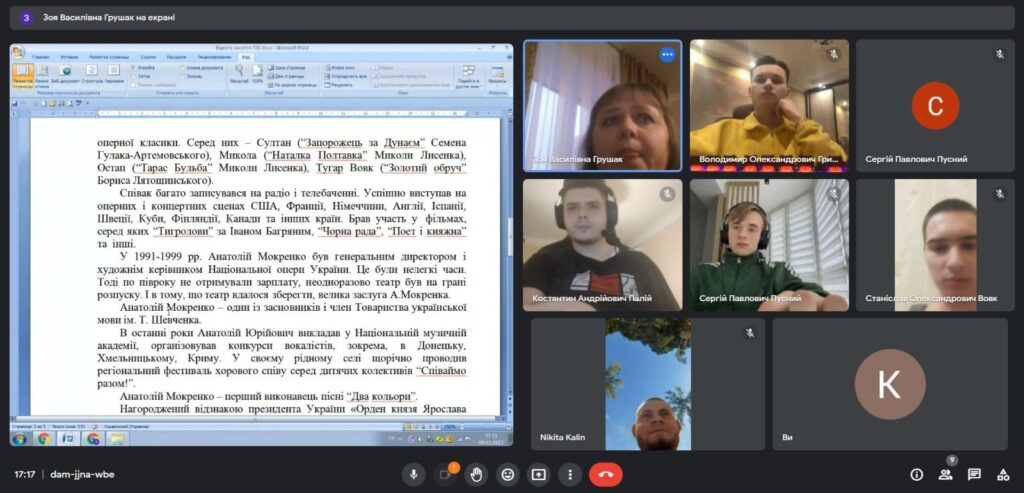Click the Сергій Павлович Пусний avatar tile
The image size is (1024, 493).
point(935,105)
